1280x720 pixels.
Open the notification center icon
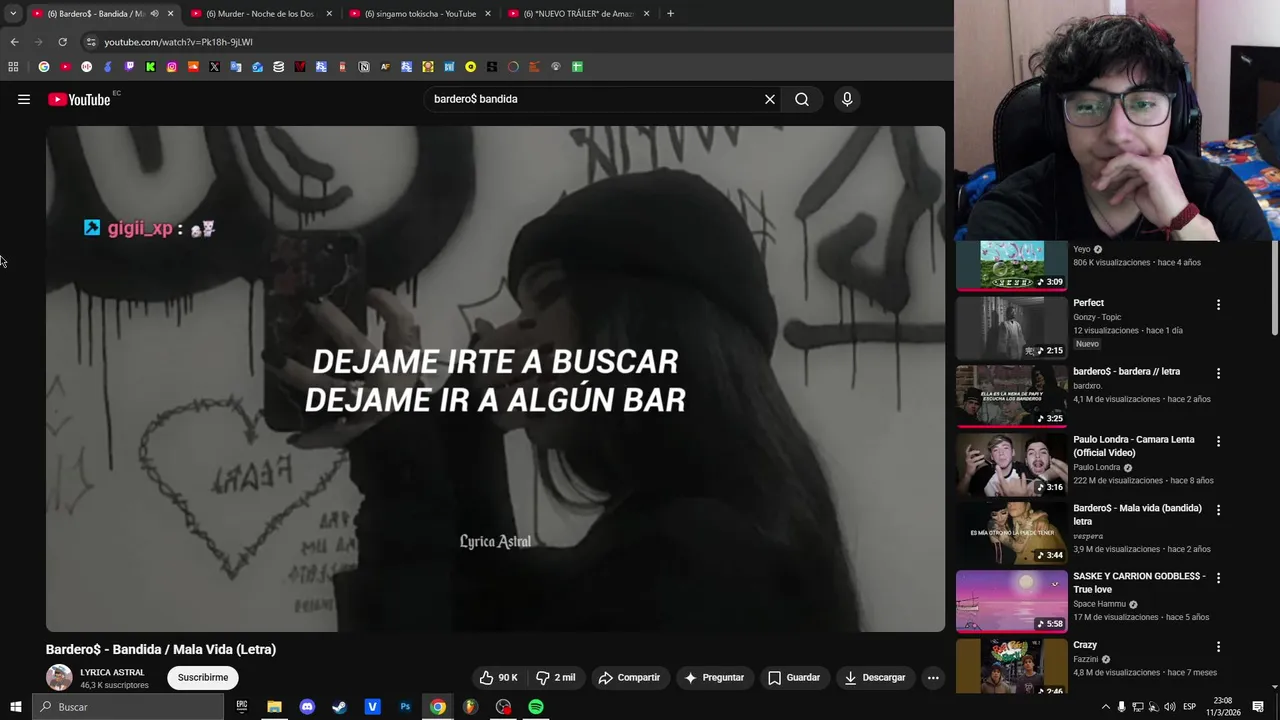tap(1258, 707)
